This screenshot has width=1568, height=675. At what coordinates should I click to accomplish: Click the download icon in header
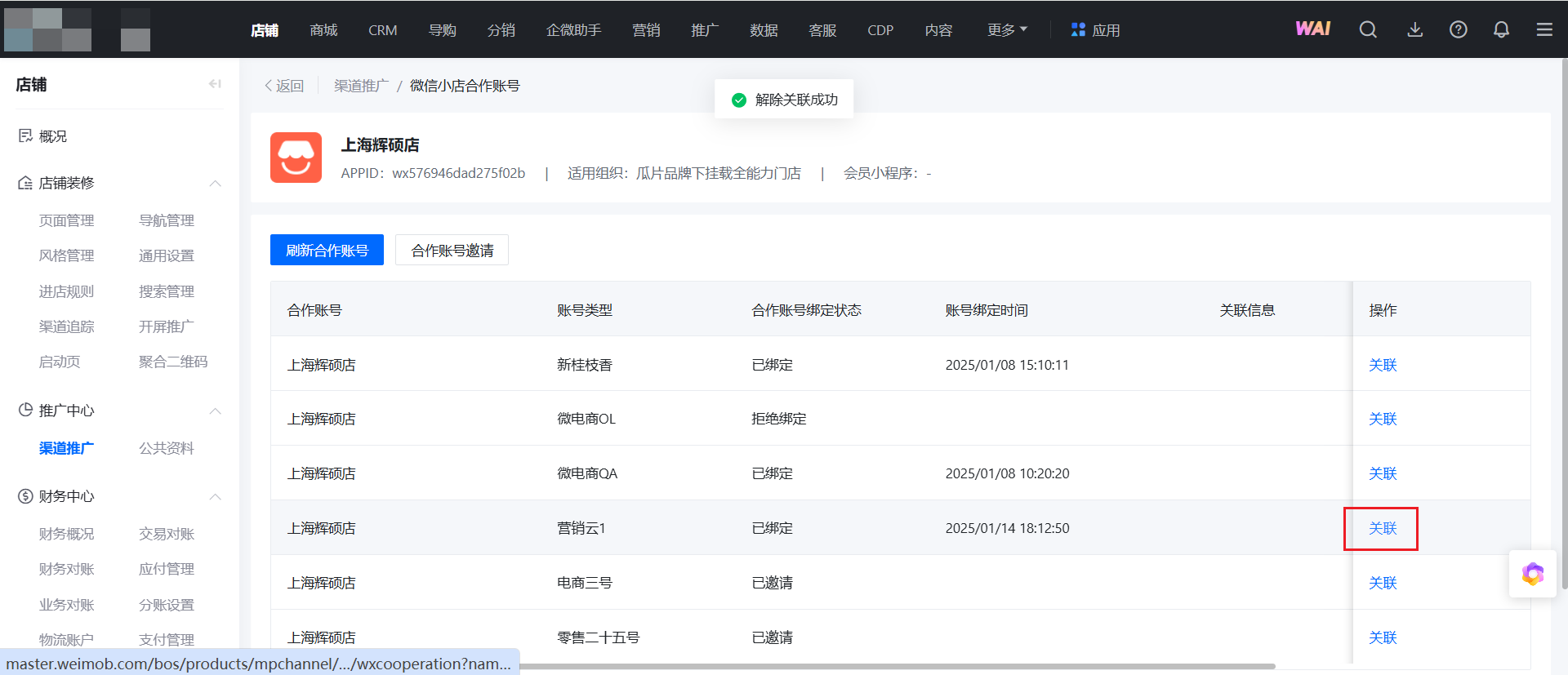pyautogui.click(x=1414, y=30)
